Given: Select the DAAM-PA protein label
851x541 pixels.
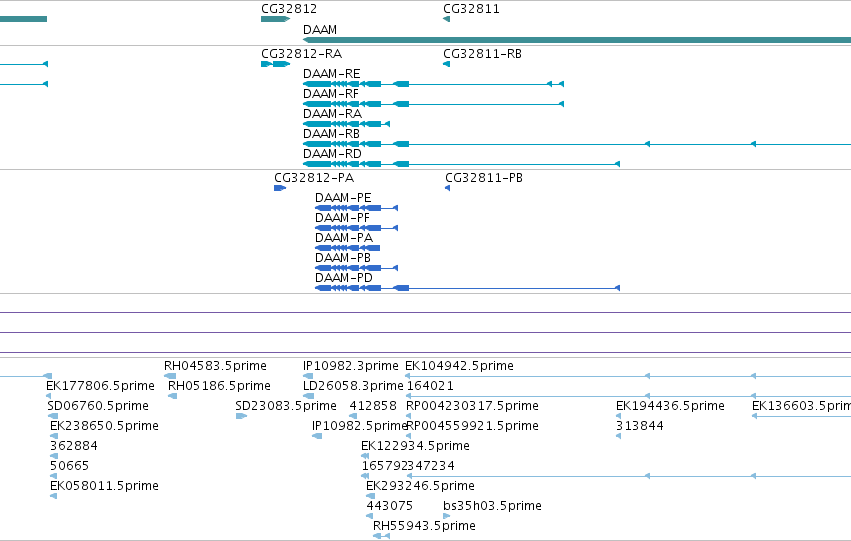Looking at the screenshot, I should [344, 238].
